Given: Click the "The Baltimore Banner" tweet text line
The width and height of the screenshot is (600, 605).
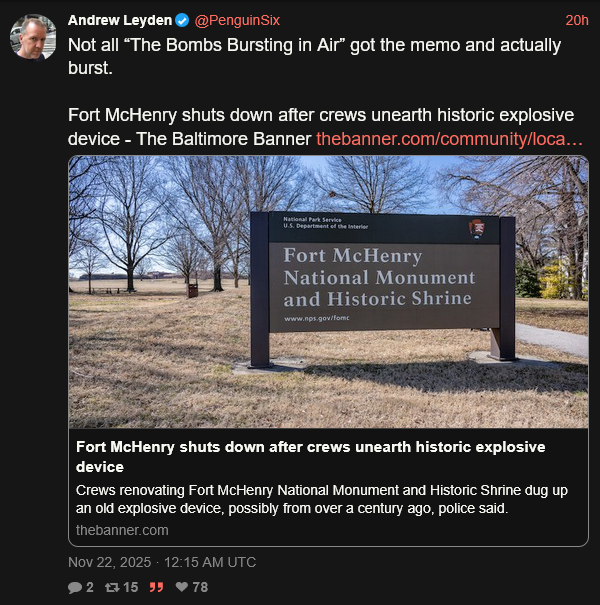Looking at the screenshot, I should tap(190, 138).
